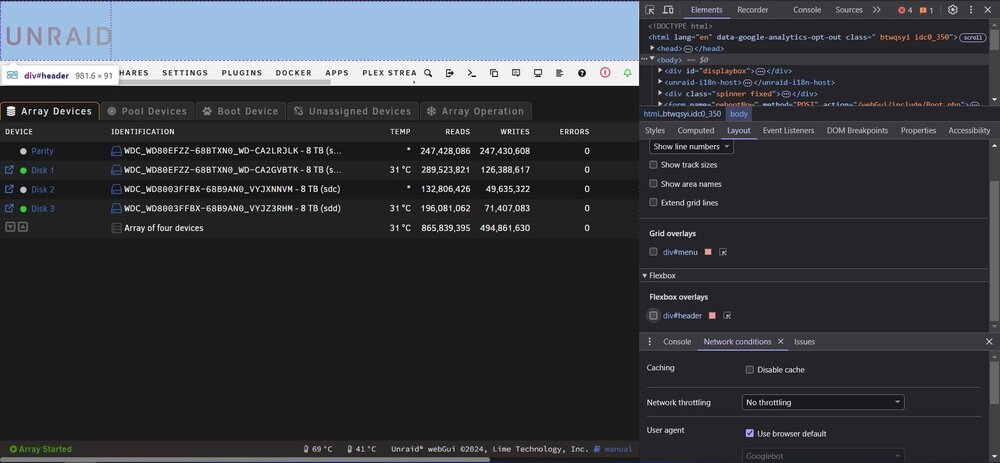Click the move-down arrow icon in array totals row

(10, 227)
